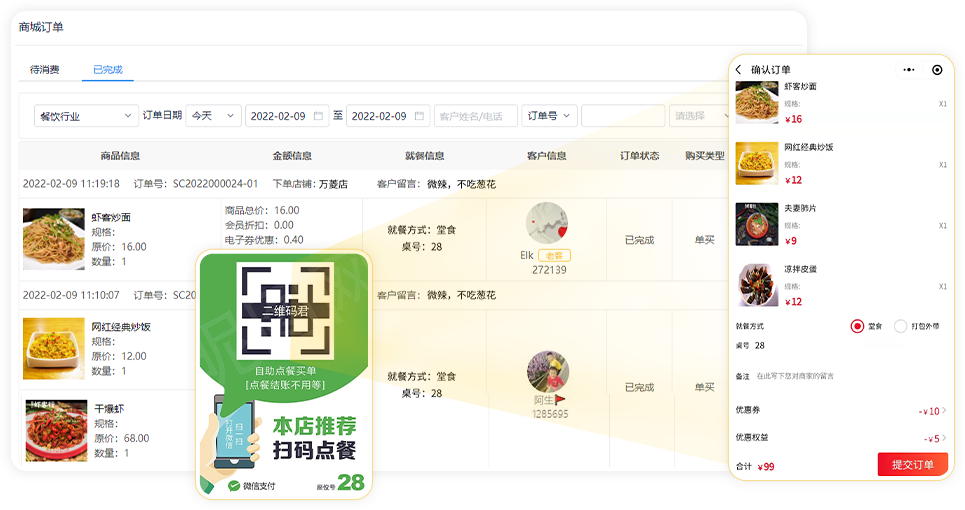The image size is (965, 510).
Task: Click 网红经典炒饭 image in 确认订单 panel
Action: point(757,163)
